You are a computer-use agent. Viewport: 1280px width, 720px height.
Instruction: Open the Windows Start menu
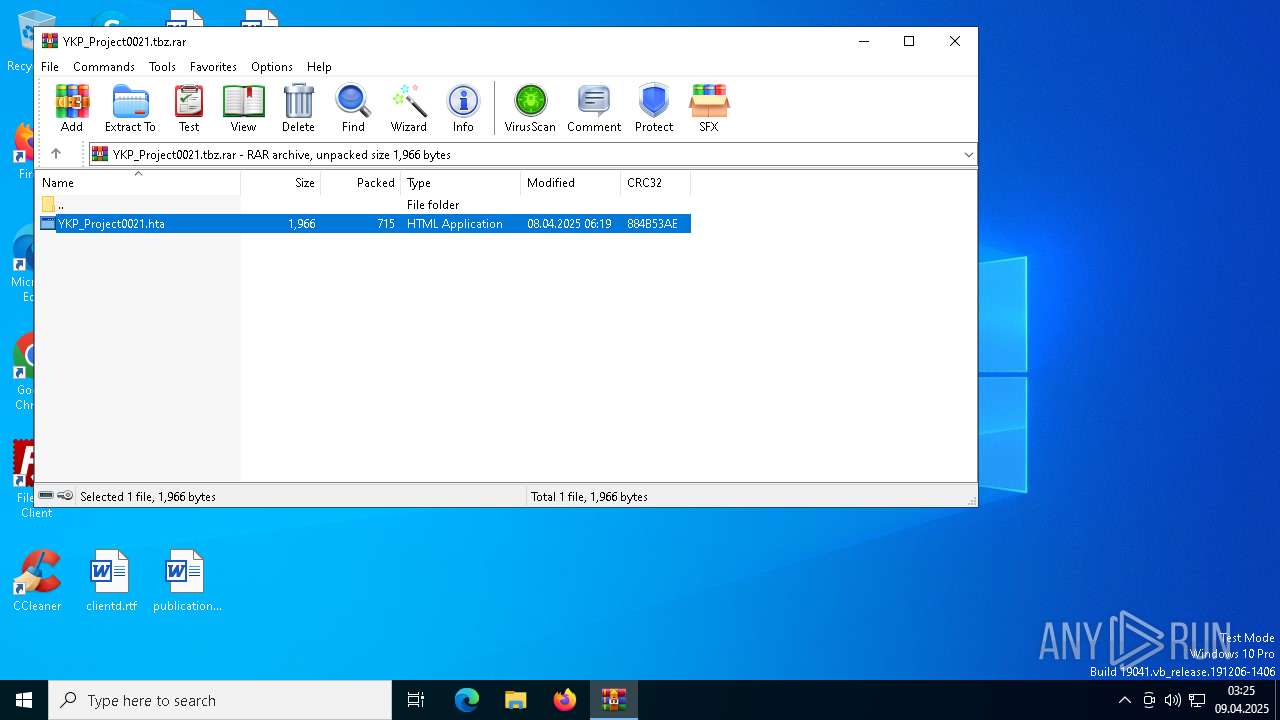pyautogui.click(x=24, y=700)
